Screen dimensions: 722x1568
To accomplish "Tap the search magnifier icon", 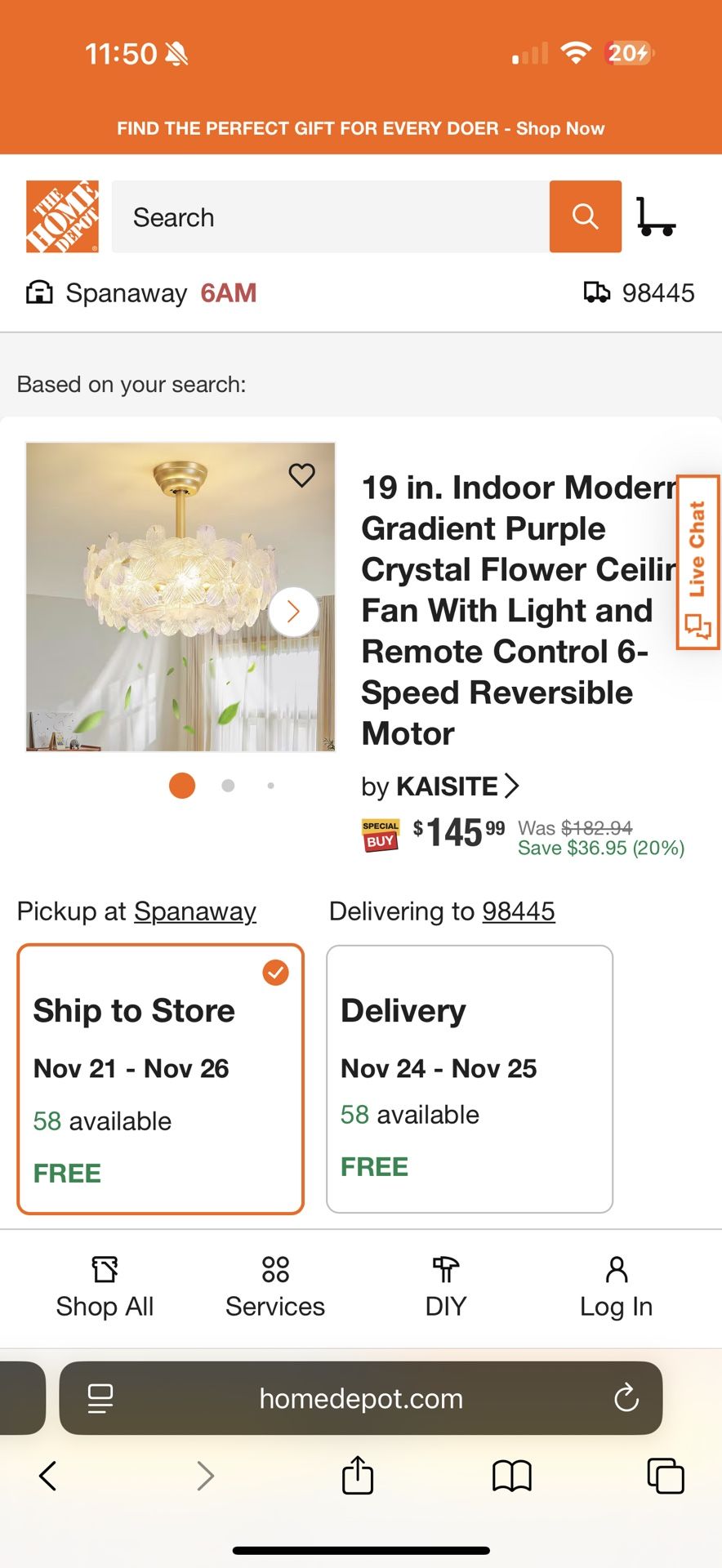I will pos(585,216).
